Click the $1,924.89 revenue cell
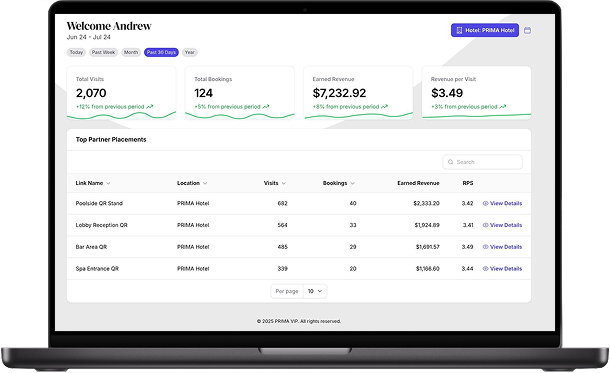This screenshot has width=610, height=373. [427, 225]
